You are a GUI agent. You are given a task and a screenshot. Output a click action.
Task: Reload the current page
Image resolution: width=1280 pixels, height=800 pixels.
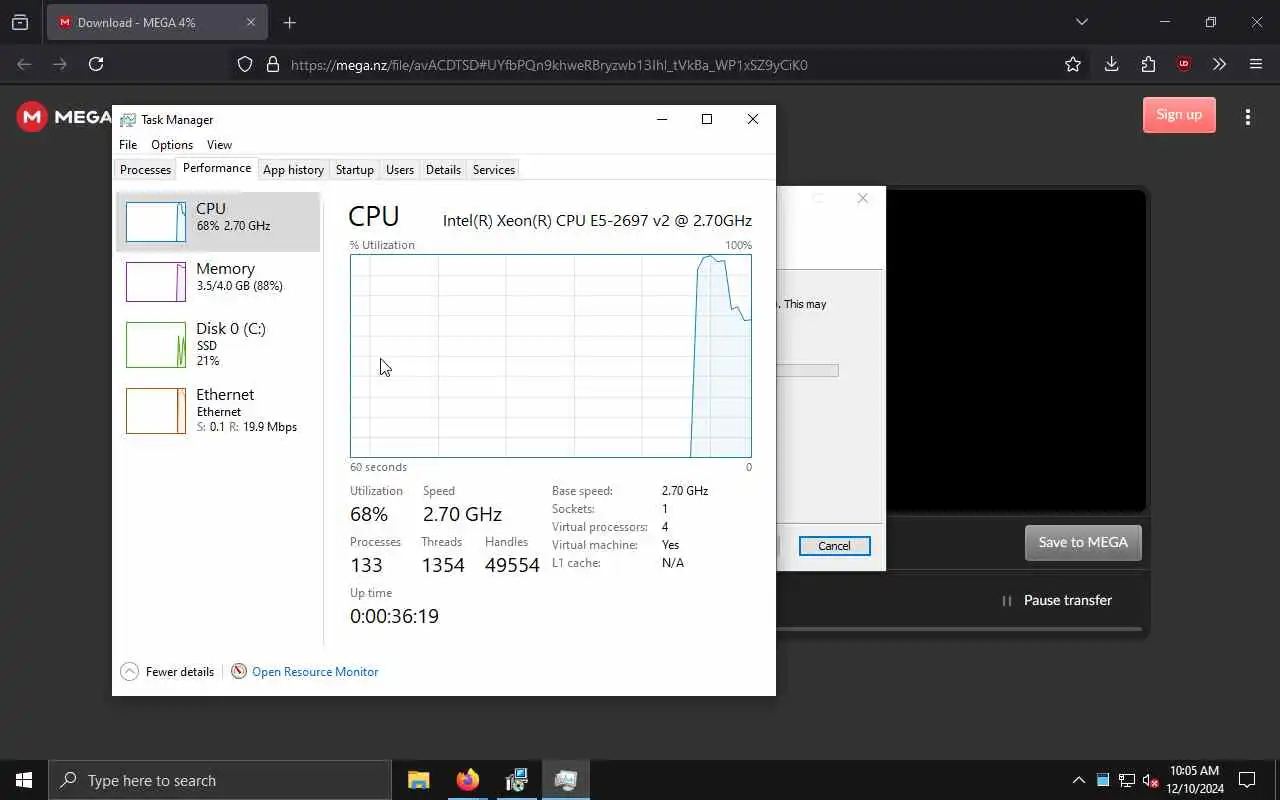(96, 64)
